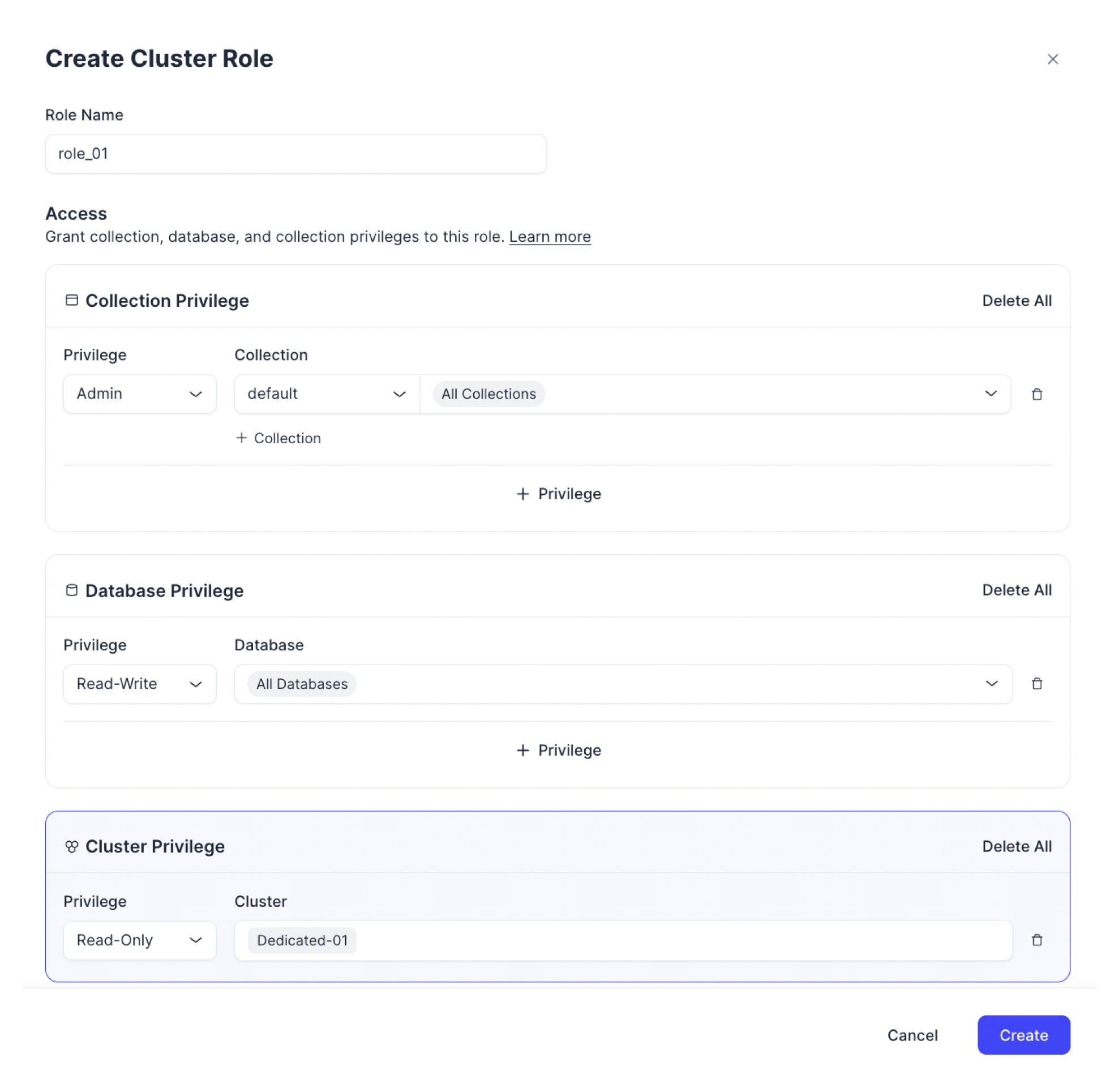Click the Database Privilege heading
This screenshot has height=1092, width=1119.
click(x=165, y=592)
